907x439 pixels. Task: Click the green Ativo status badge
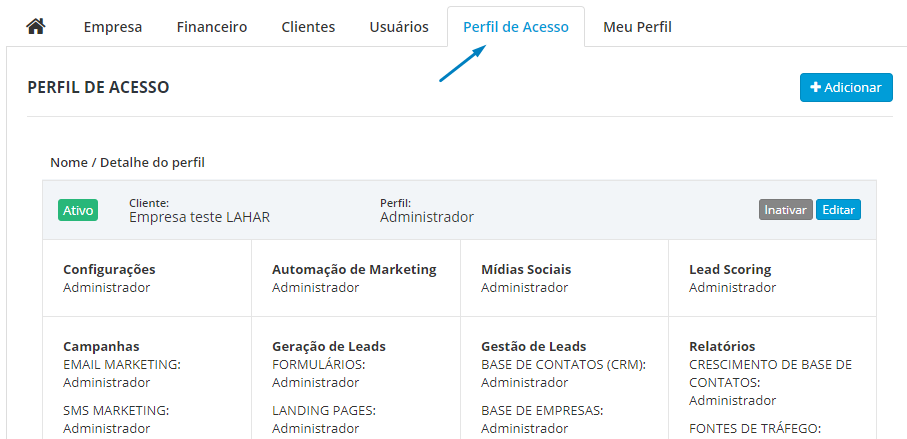click(78, 210)
